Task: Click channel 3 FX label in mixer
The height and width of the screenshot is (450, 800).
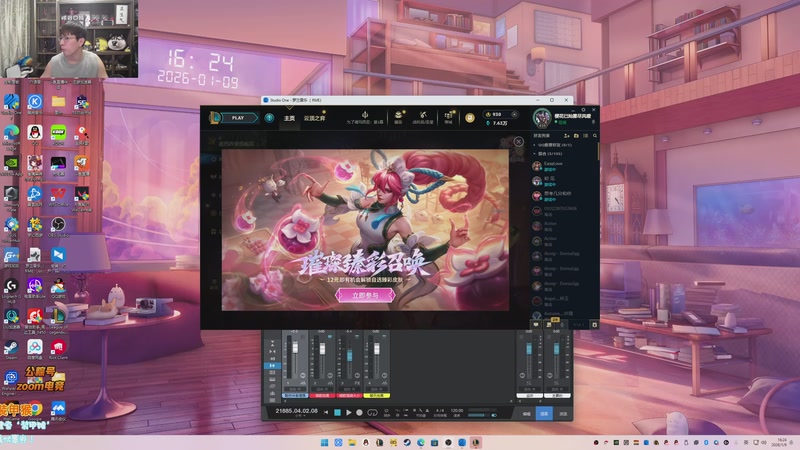Action: pyautogui.click(x=357, y=383)
